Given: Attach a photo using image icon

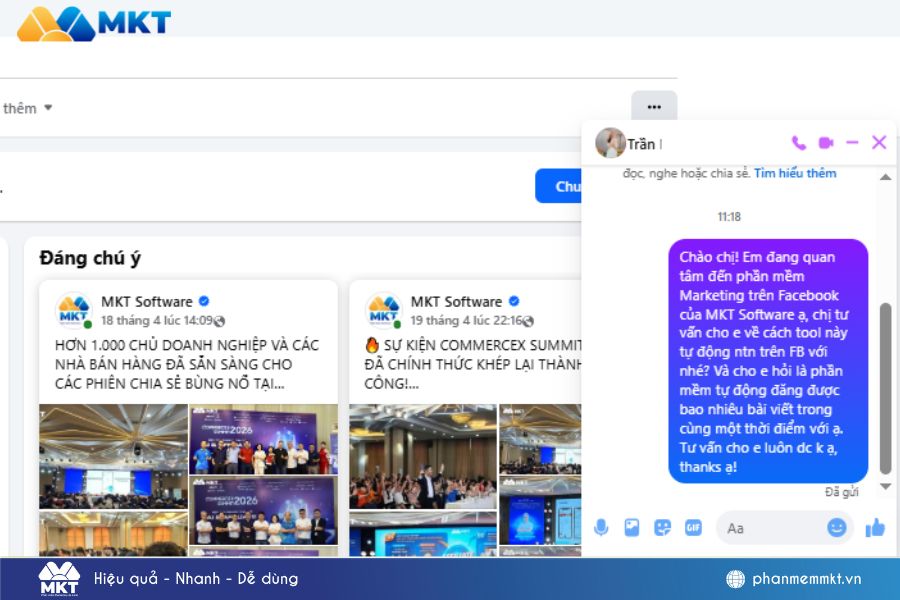Looking at the screenshot, I should click(x=631, y=527).
